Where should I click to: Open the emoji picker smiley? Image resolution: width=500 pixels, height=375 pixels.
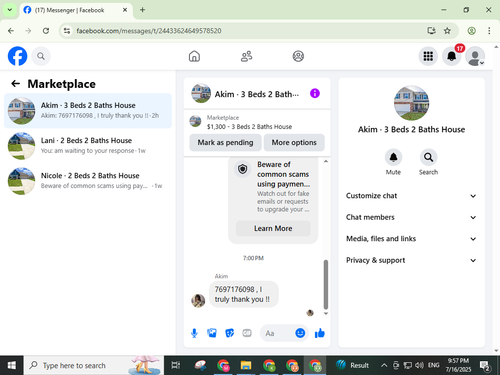coord(300,333)
